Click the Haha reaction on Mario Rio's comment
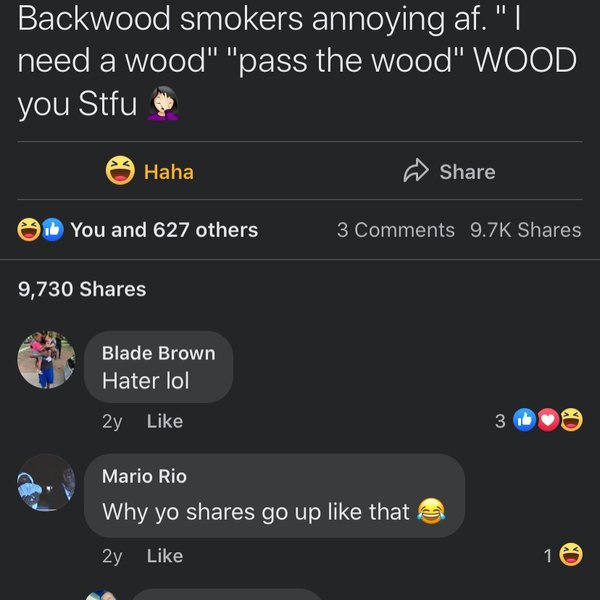 click(571, 554)
